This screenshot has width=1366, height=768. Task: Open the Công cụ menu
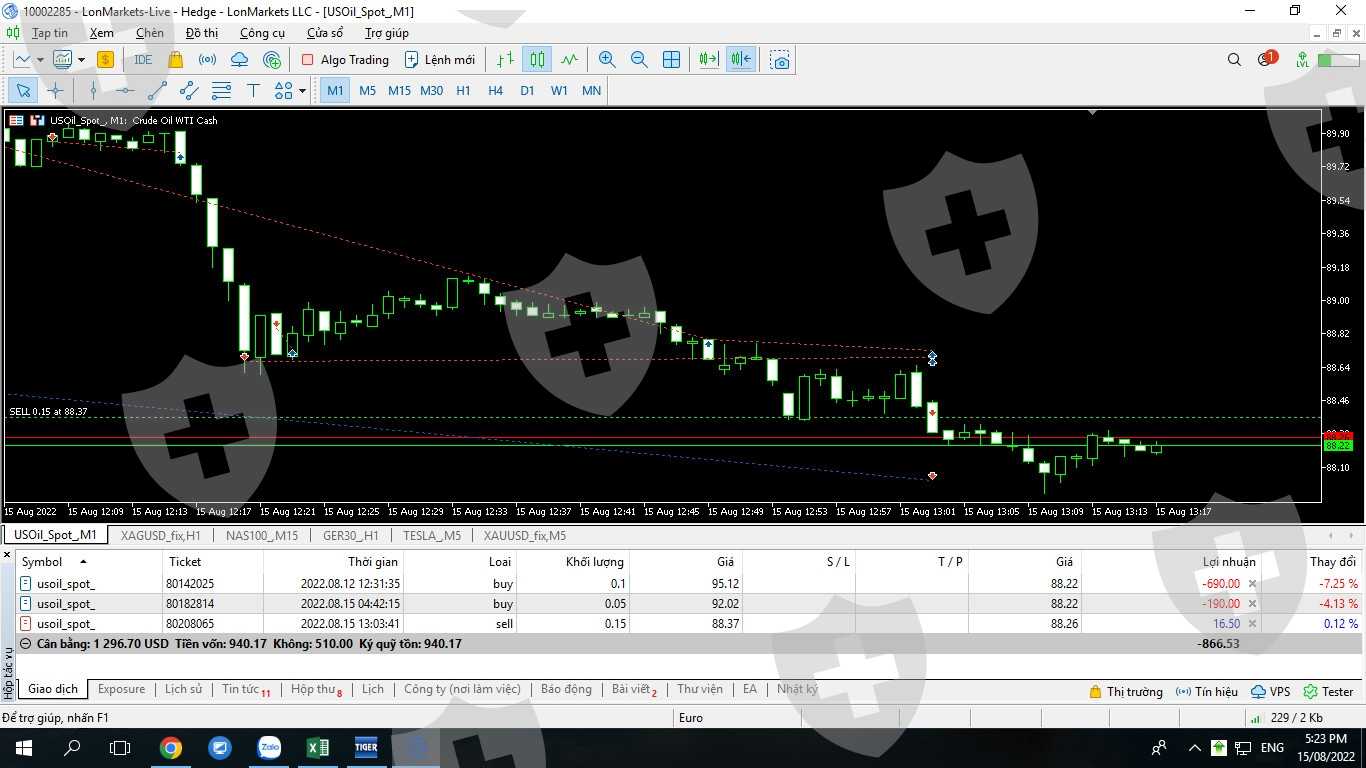tap(262, 33)
